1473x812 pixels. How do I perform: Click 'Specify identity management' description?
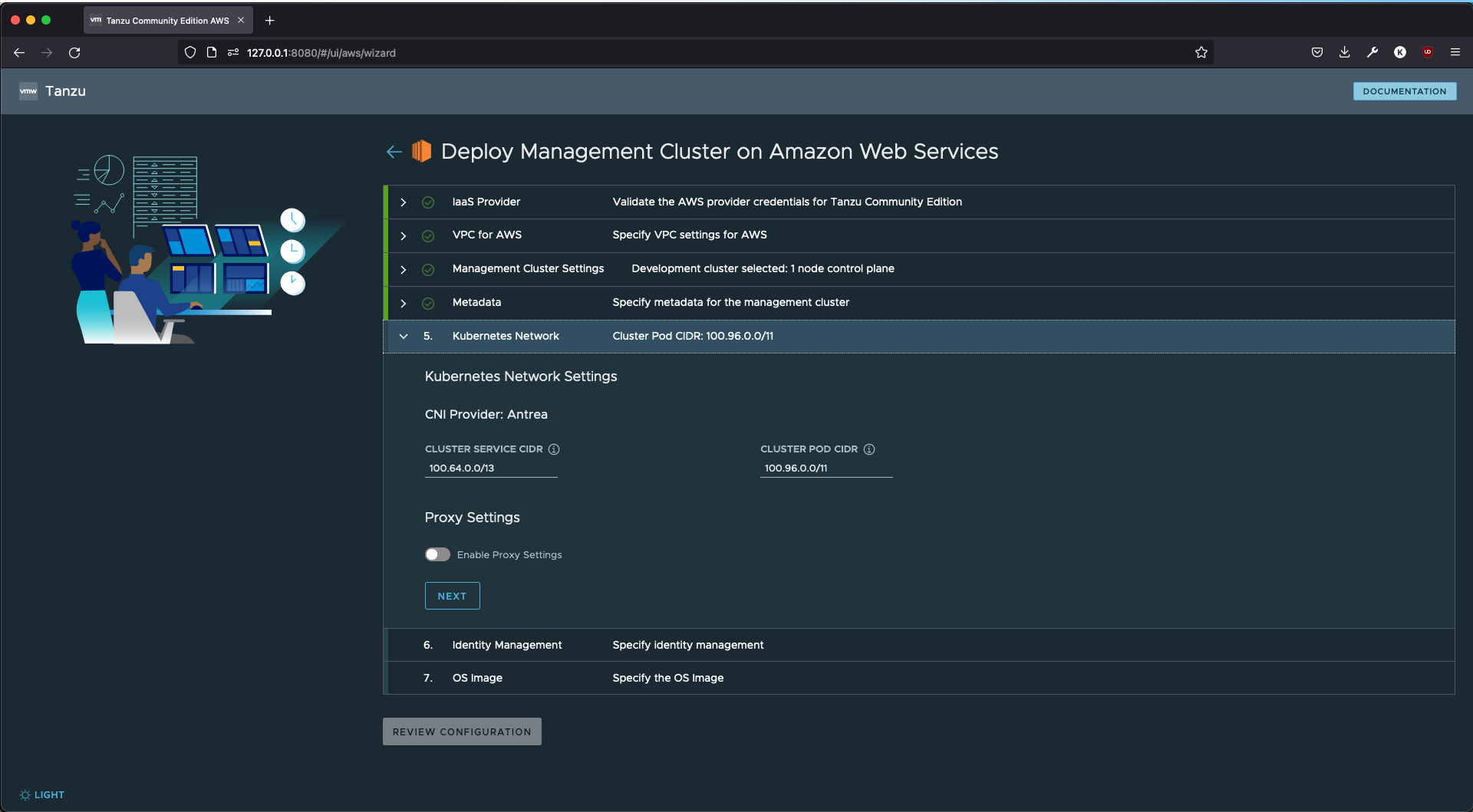[x=688, y=645]
